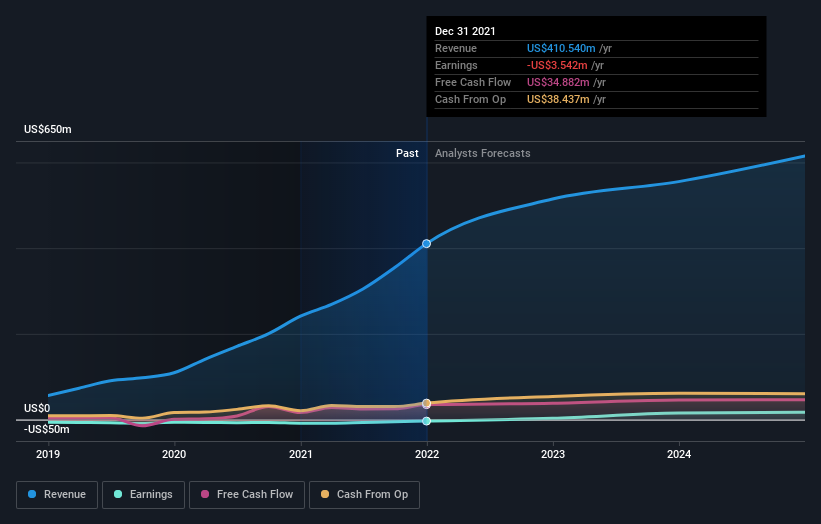This screenshot has height=524, width=821.
Task: Click the US$0 y-axis label
Action: click(x=37, y=408)
